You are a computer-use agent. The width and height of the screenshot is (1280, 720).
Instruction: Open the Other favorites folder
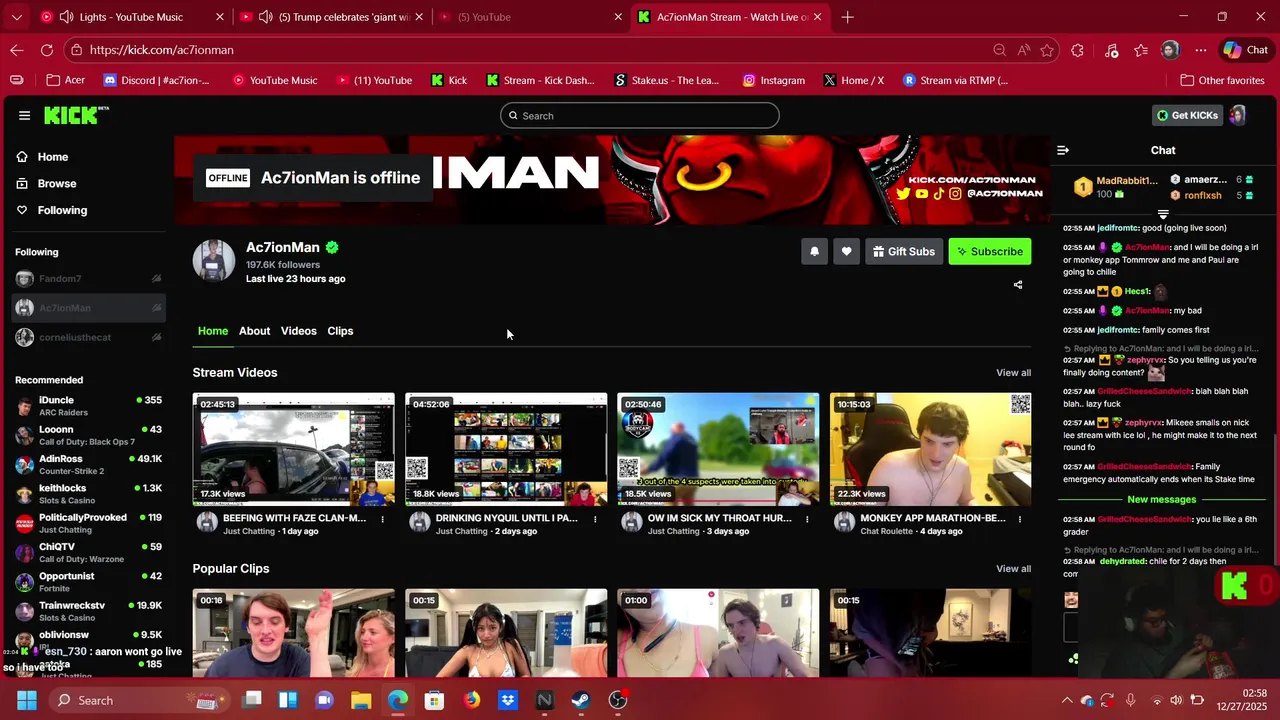coord(1222,80)
